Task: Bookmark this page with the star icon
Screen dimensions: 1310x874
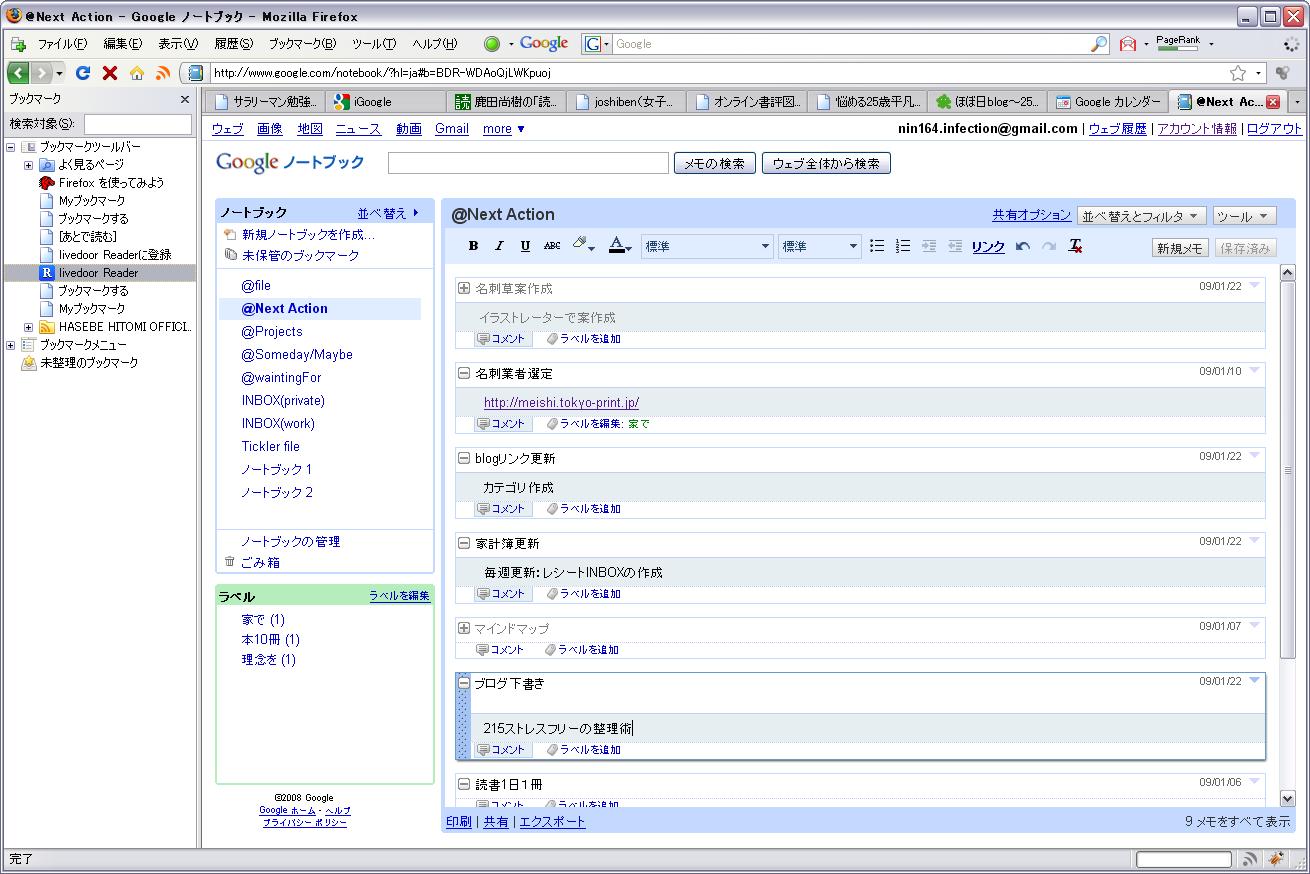Action: 1238,73
